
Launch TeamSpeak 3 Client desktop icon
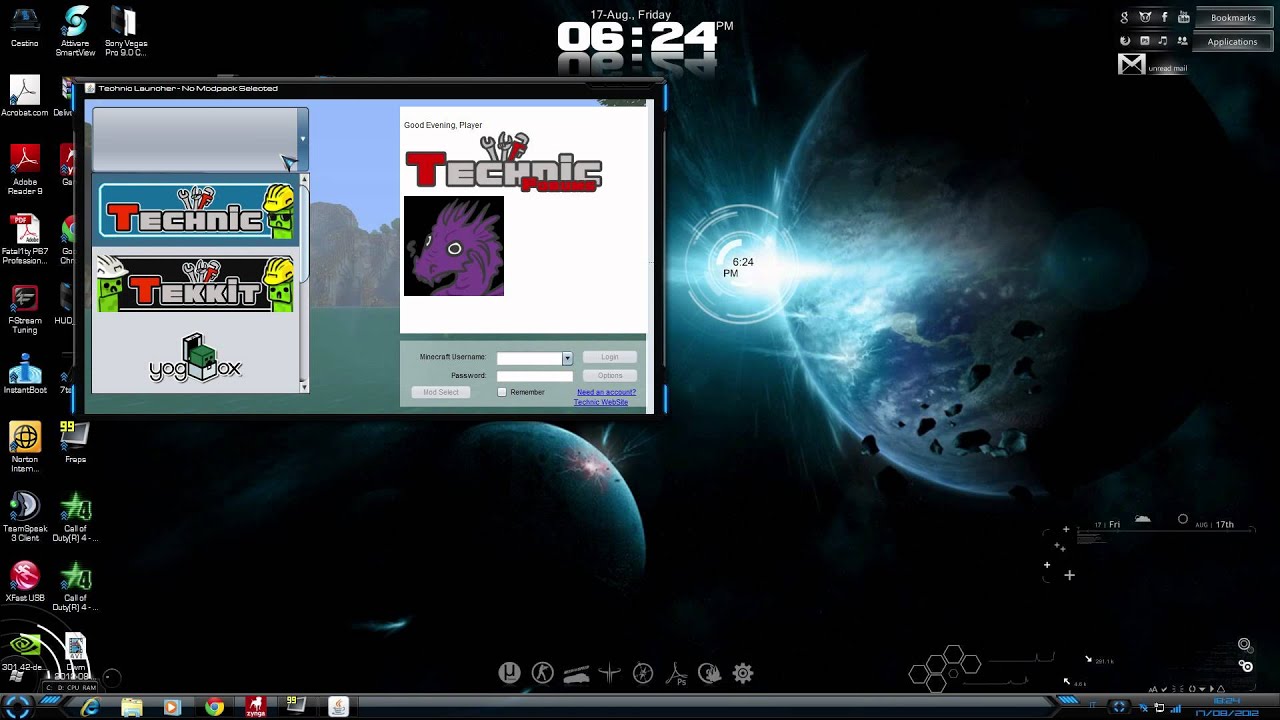(x=24, y=517)
